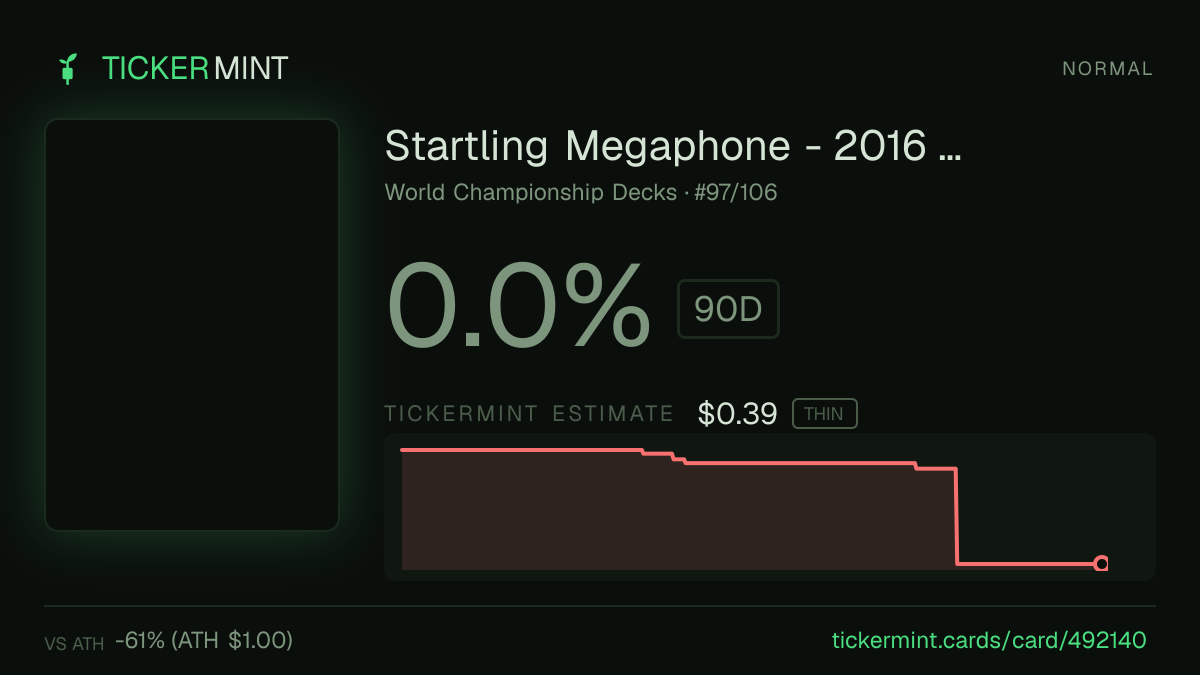Click the TICKERMINT wordmark text

click(x=195, y=68)
